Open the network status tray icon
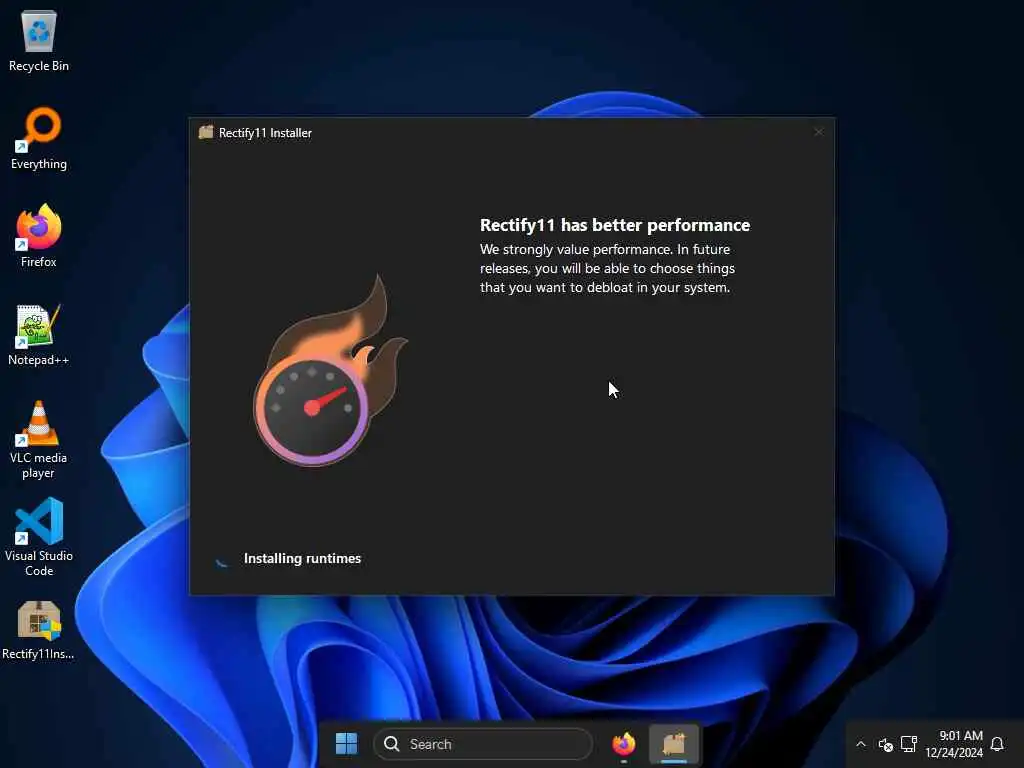1024x768 pixels. pos(908,744)
